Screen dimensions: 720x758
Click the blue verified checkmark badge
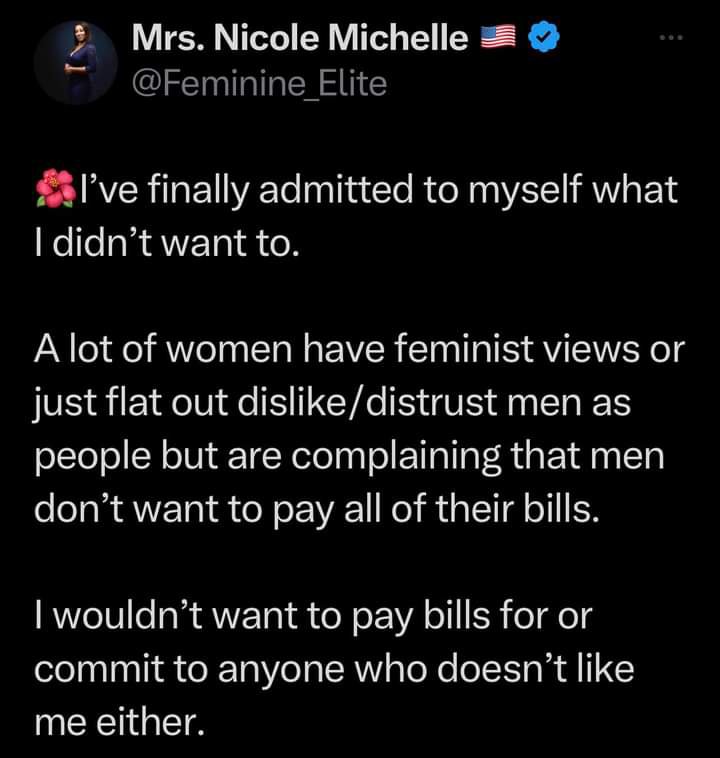(543, 39)
